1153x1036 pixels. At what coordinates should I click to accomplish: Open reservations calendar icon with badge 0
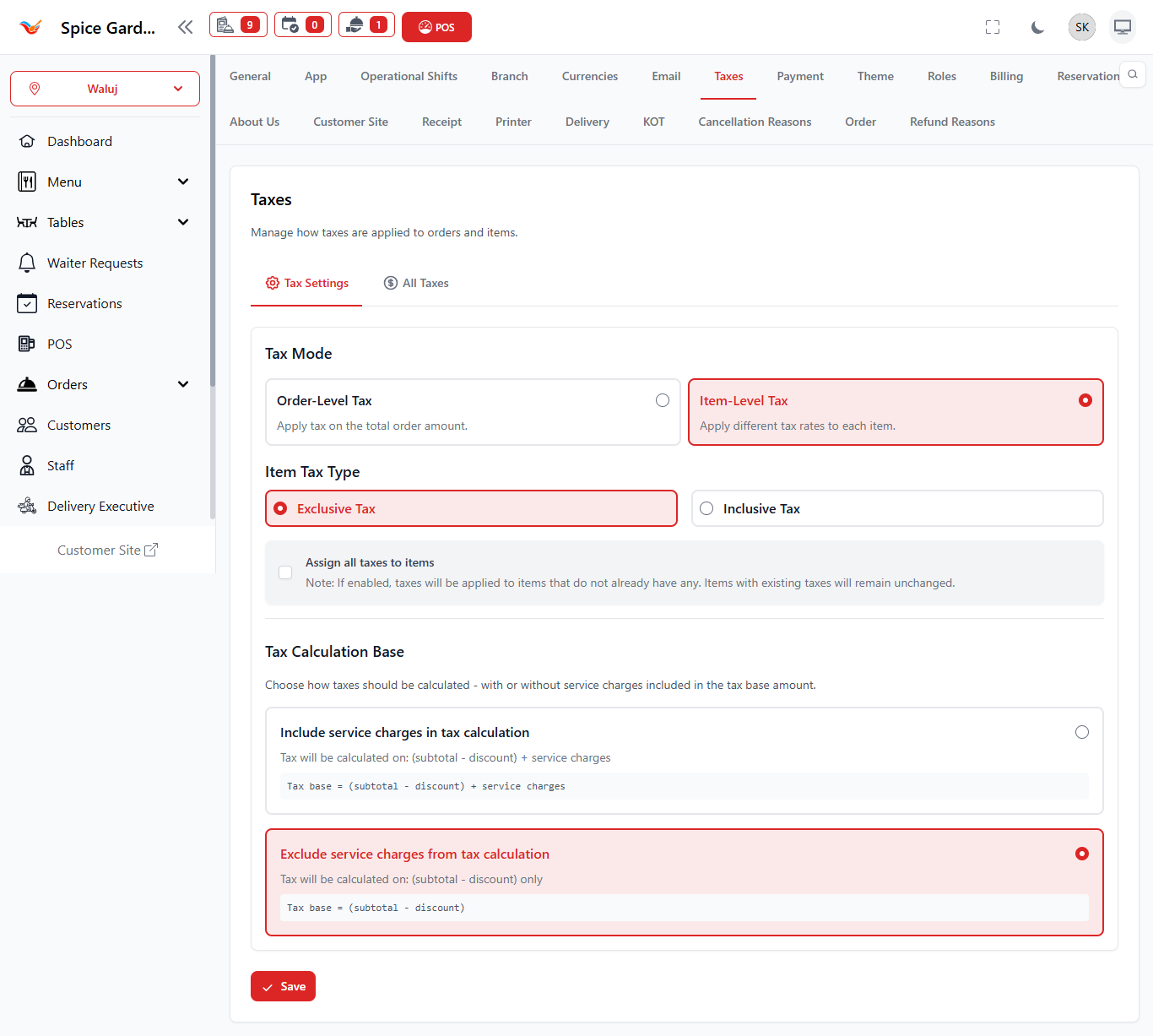(302, 25)
